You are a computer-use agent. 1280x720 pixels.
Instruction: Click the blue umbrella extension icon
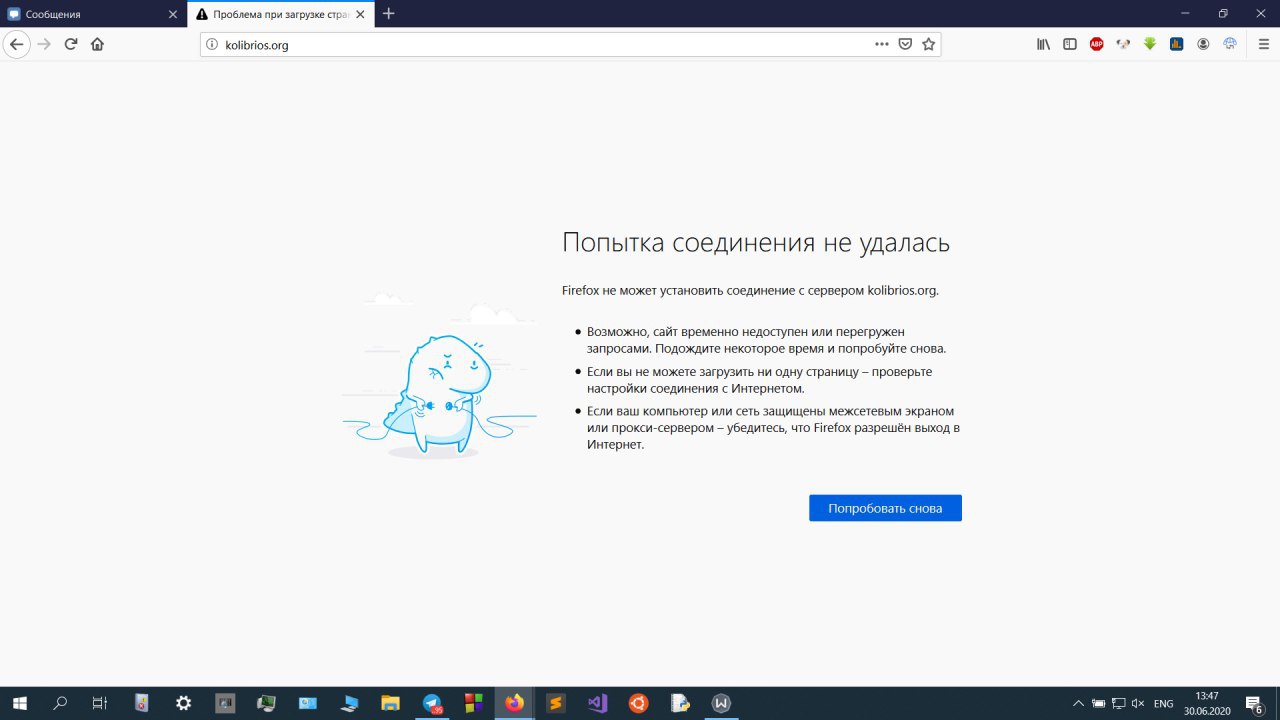[x=1230, y=44]
